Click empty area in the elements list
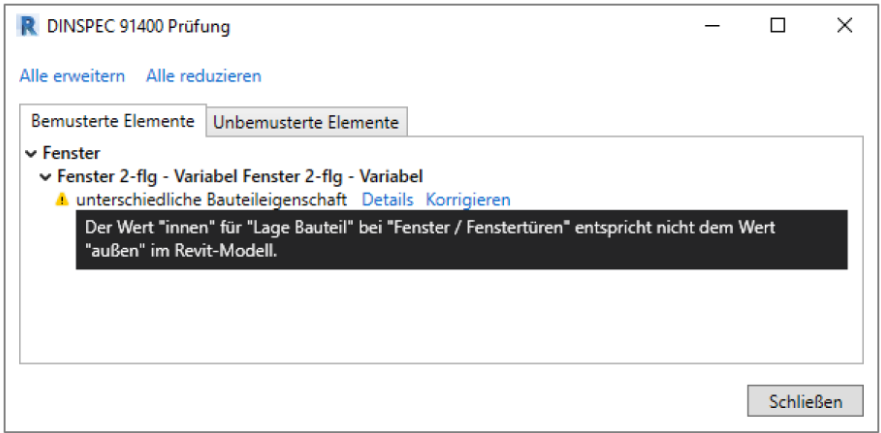The width and height of the screenshot is (881, 433). pos(440,320)
